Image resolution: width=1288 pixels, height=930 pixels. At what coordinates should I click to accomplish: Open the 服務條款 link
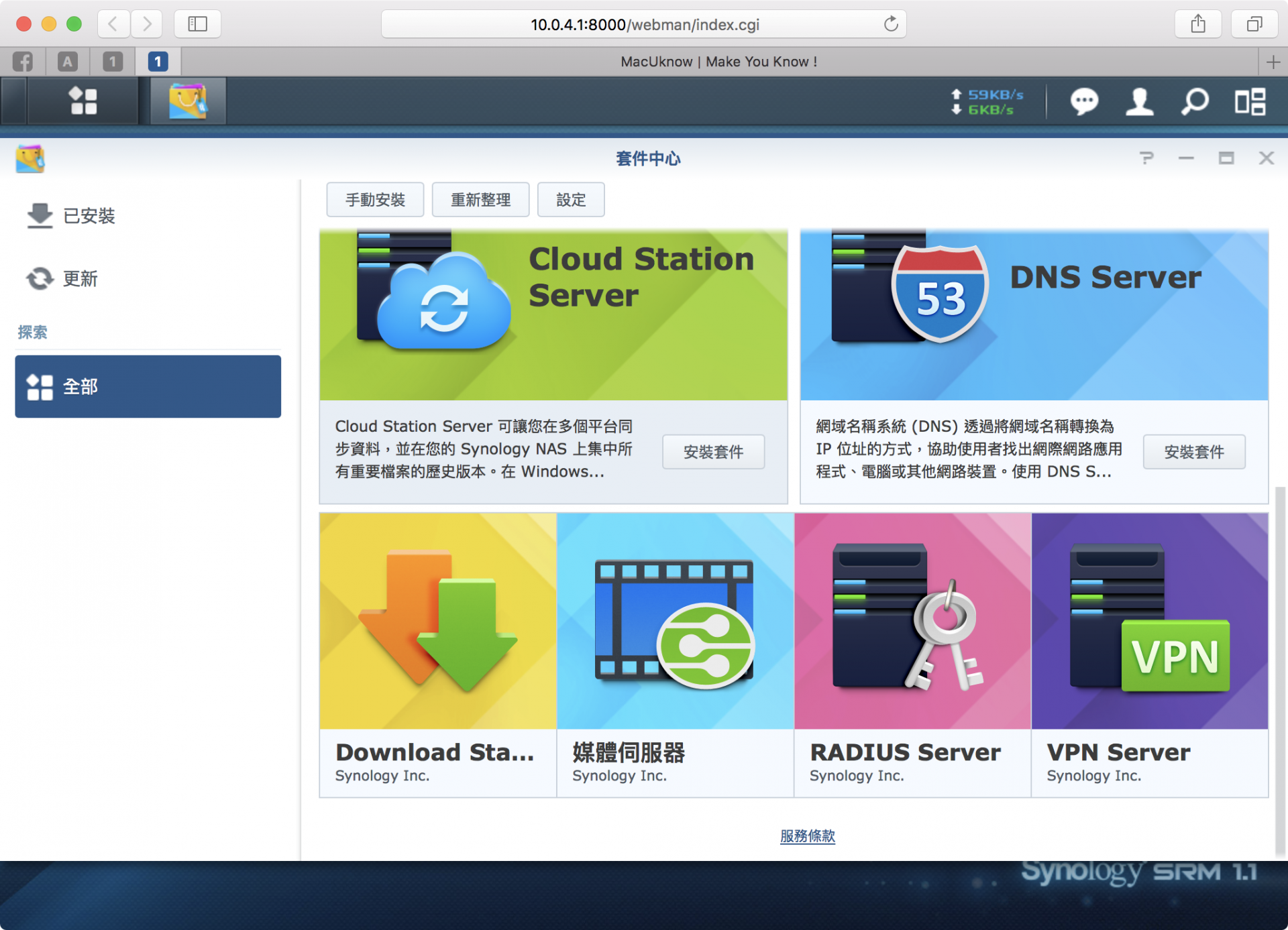coord(807,836)
